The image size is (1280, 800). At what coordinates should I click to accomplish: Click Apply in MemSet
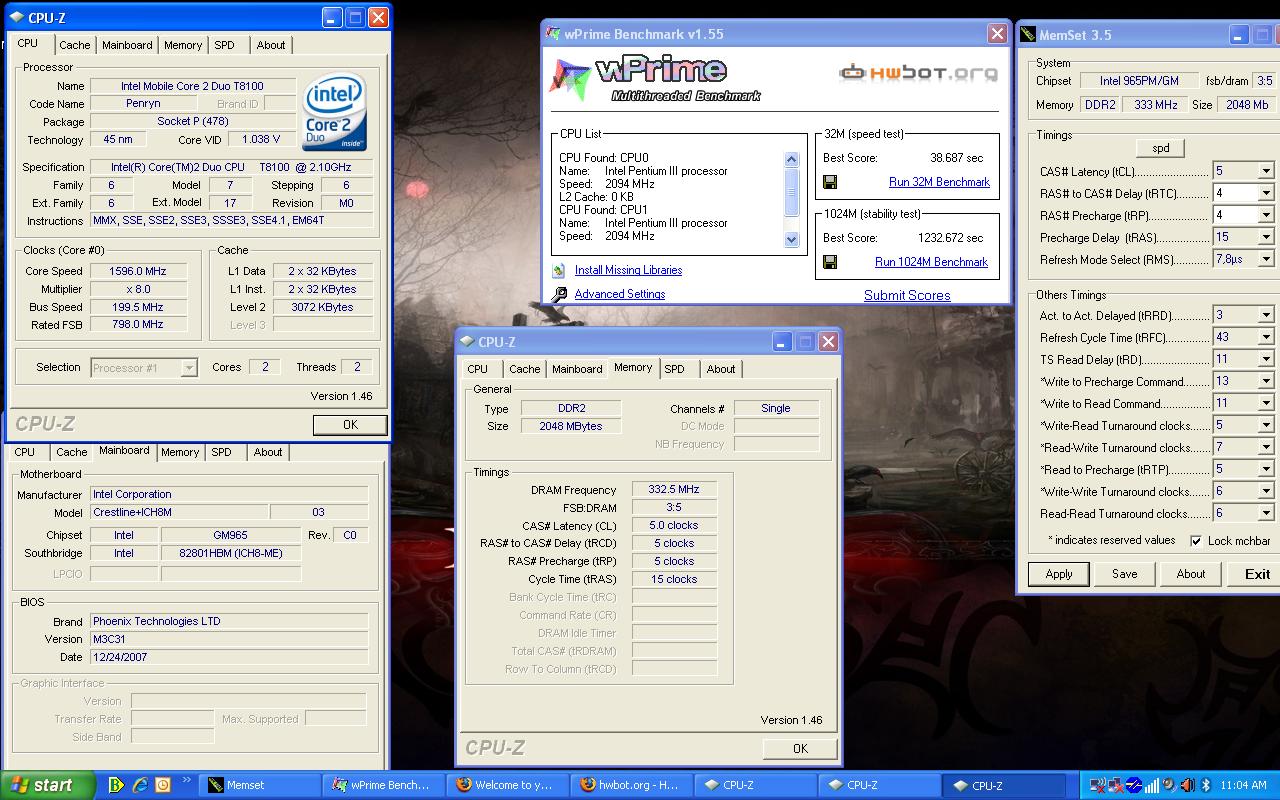pos(1059,574)
